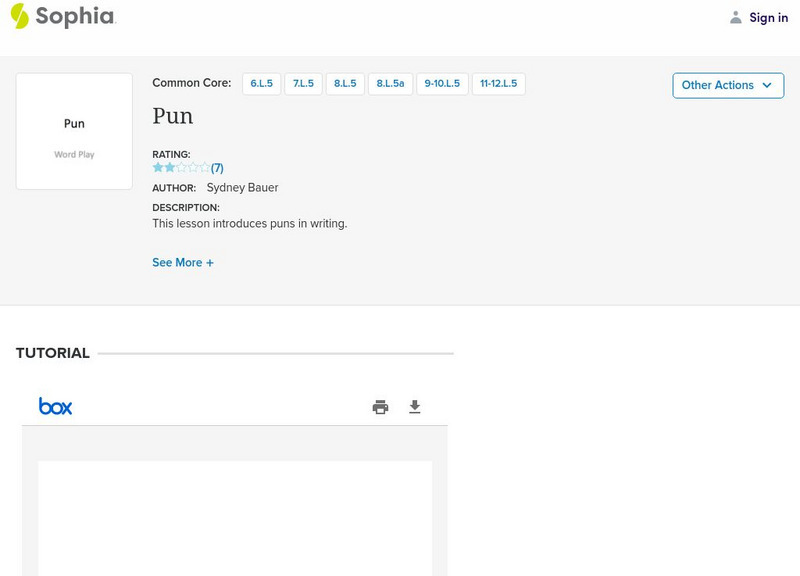This screenshot has height=576, width=800.
Task: Expand See More lesson details
Action: coord(183,263)
